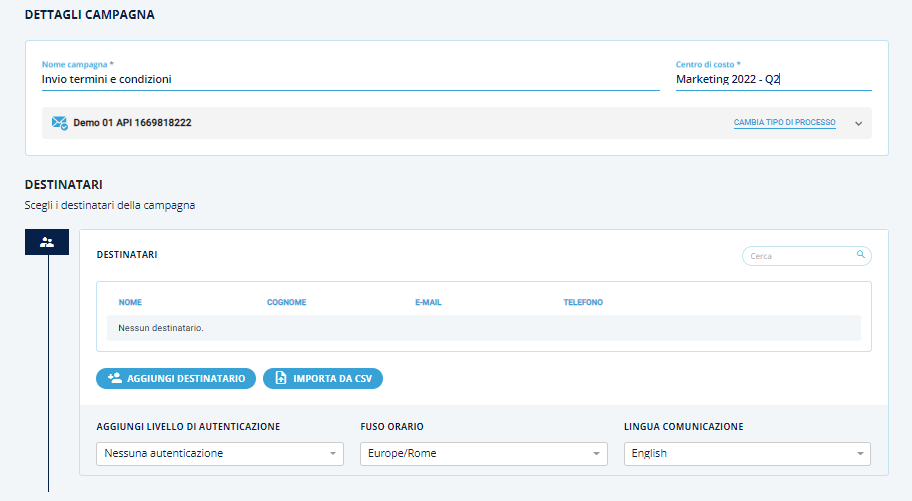The width and height of the screenshot is (912, 501).
Task: Select the recipients people icon tab
Action: (46, 242)
